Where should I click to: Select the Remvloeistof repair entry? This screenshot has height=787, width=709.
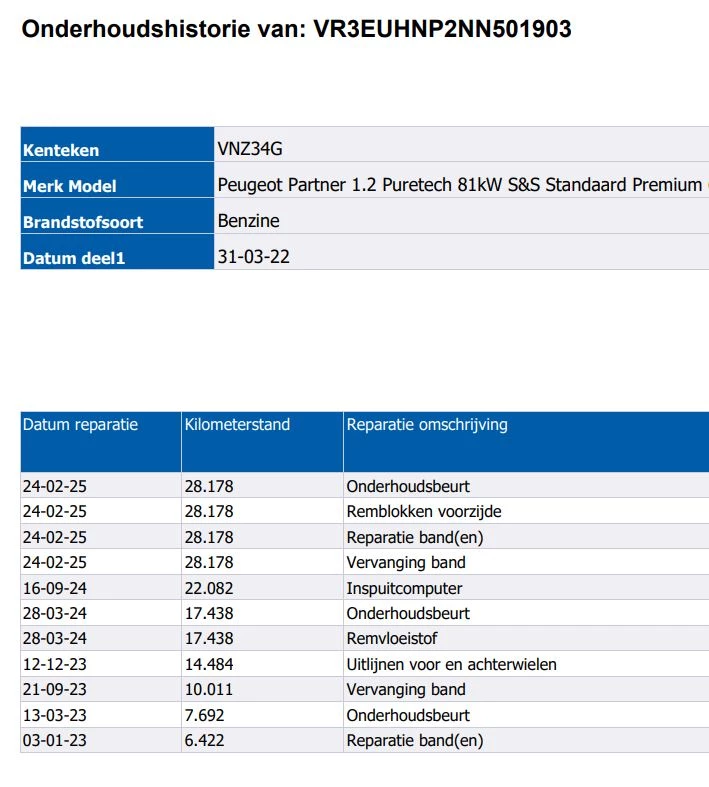(x=392, y=639)
